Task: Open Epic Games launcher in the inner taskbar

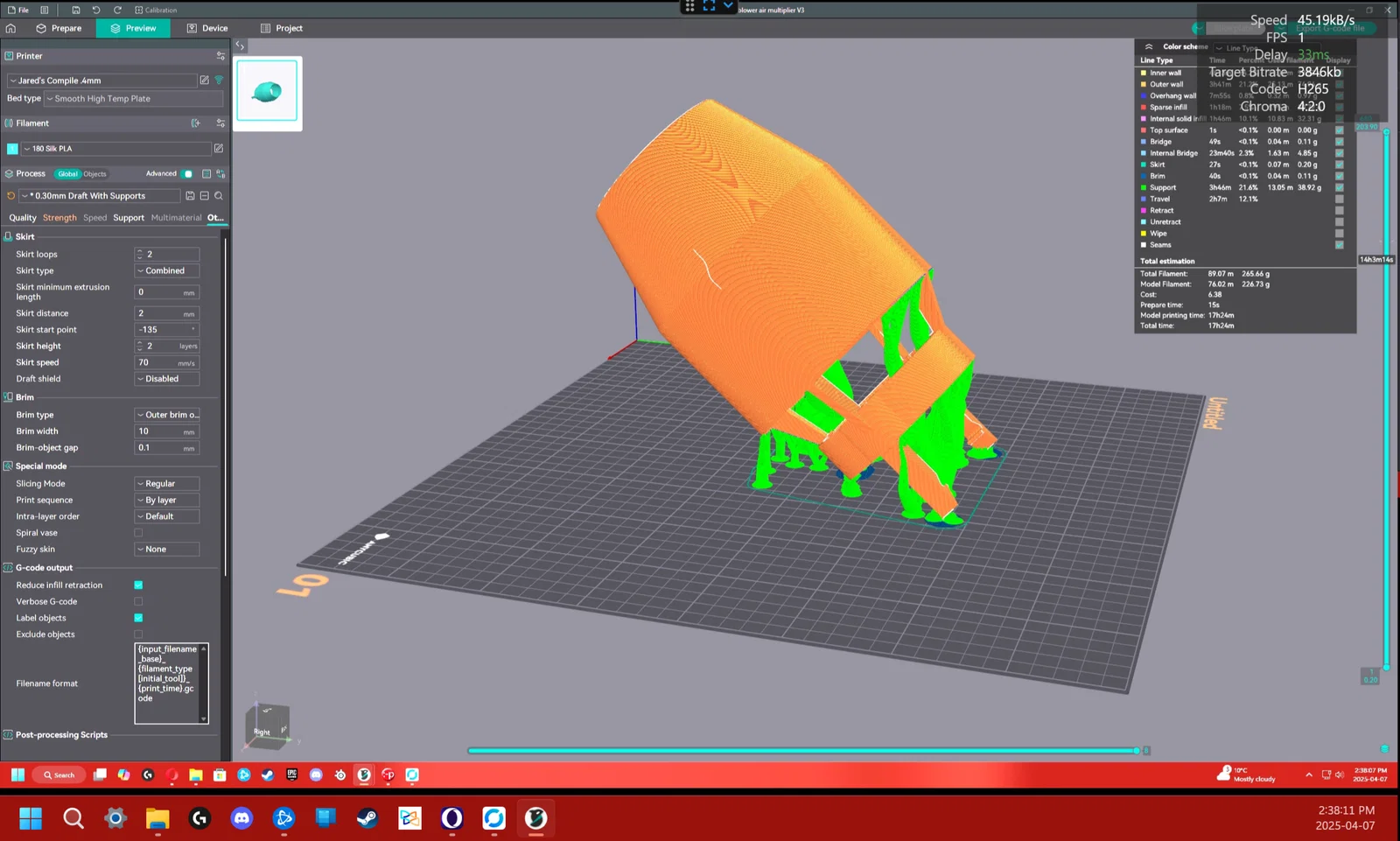Action: coord(292,774)
